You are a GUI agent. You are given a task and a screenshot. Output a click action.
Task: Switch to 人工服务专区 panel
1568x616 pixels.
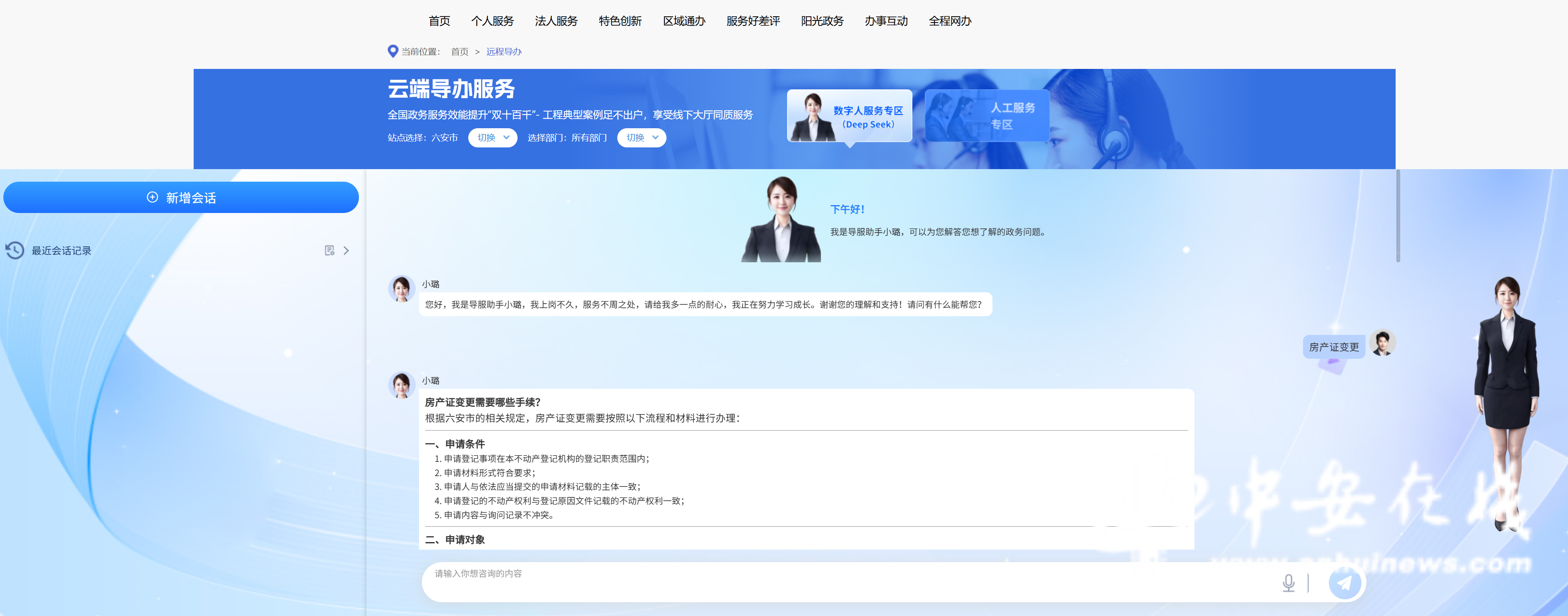(987, 117)
